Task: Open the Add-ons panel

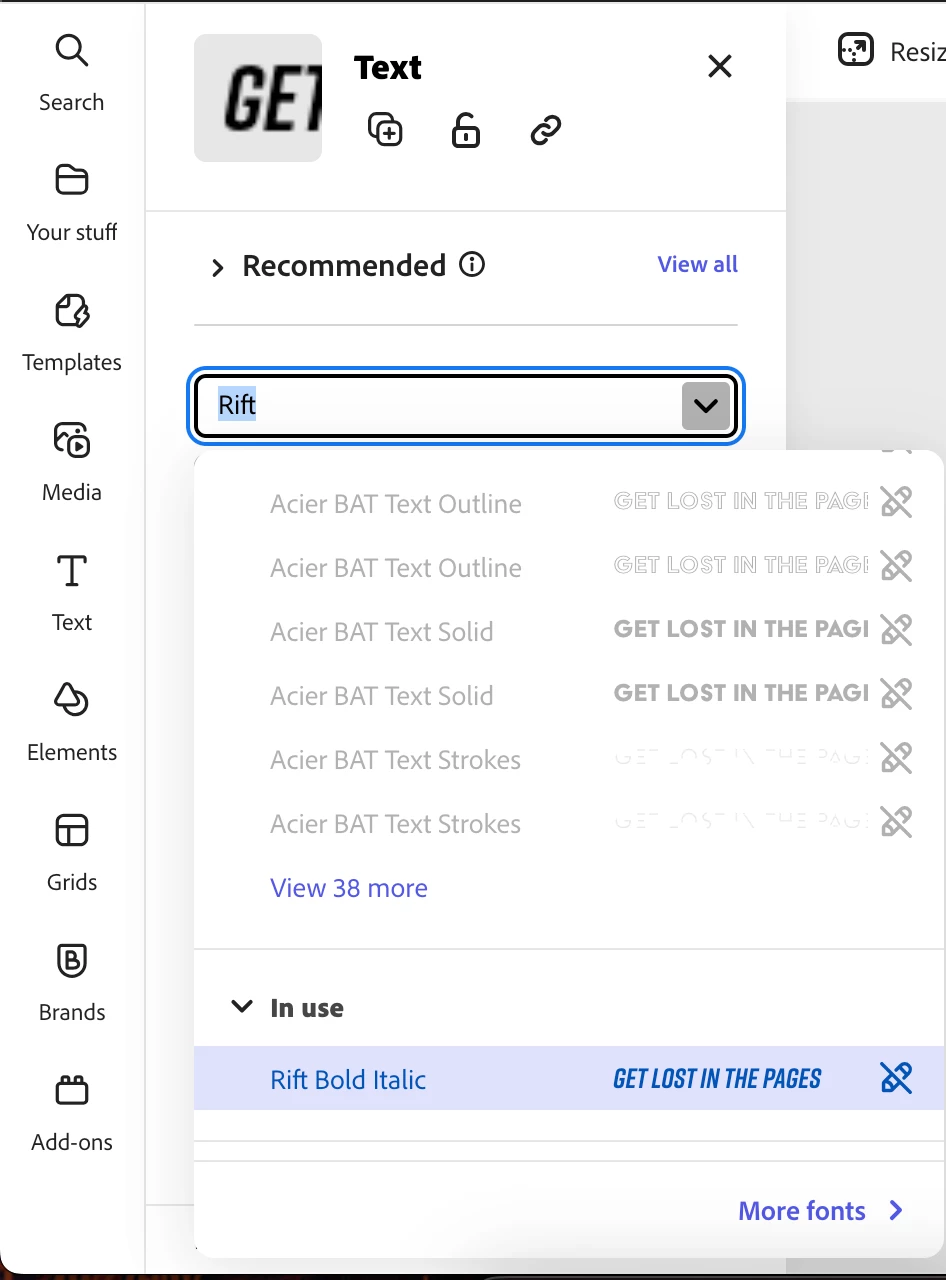Action: [x=71, y=1112]
